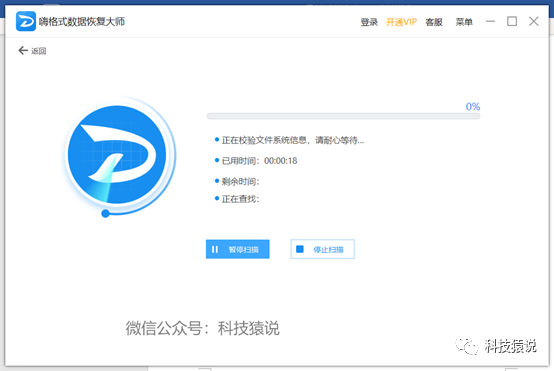Click the 嗨格式数据恢复大师 title text
Image resolution: width=554 pixels, height=371 pixels.
82,22
